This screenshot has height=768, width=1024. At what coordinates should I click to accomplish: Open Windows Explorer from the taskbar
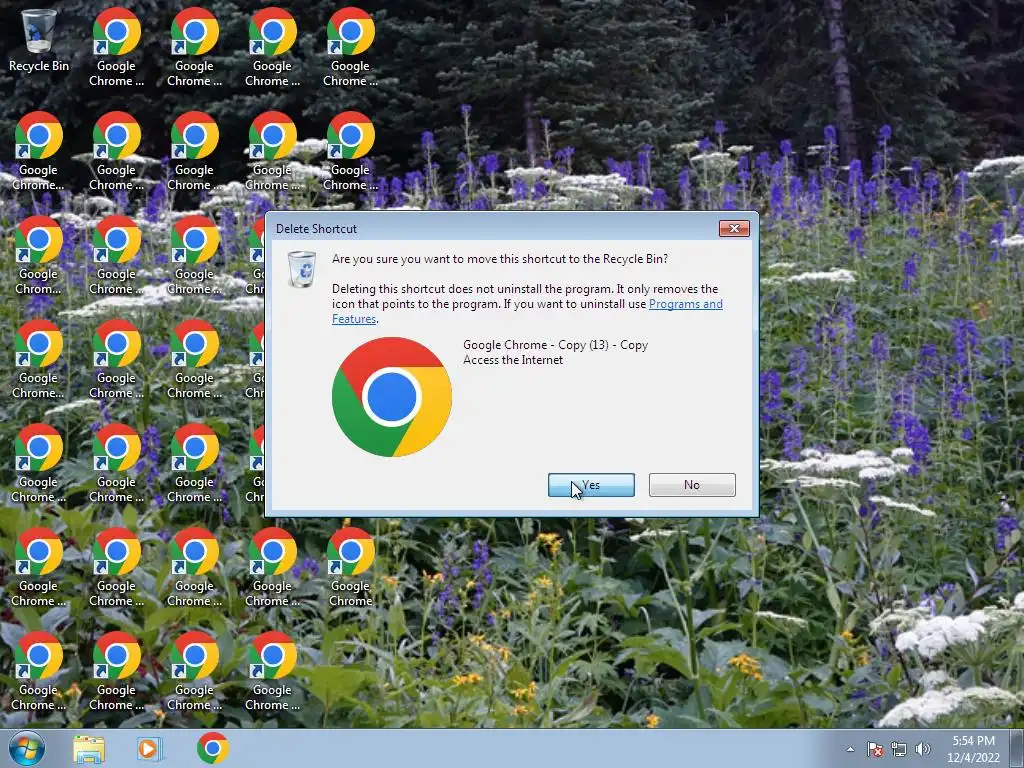click(89, 748)
